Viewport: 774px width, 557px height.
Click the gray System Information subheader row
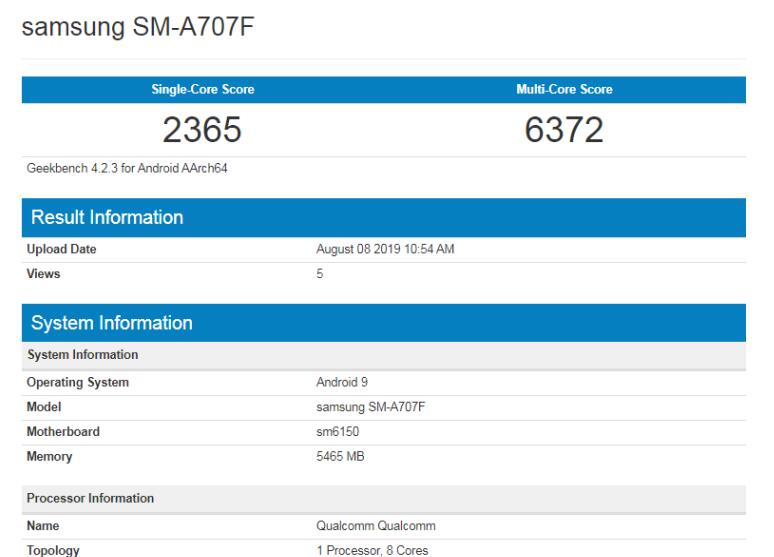click(384, 355)
